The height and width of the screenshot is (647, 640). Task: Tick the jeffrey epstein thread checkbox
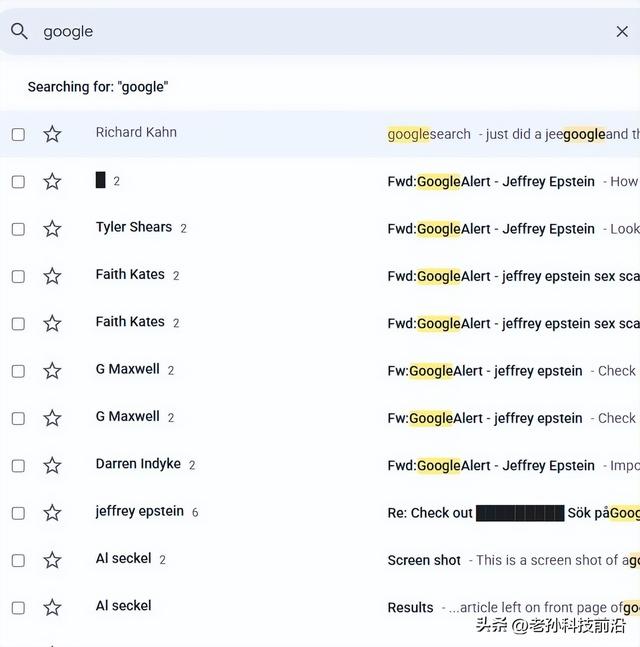pos(18,514)
